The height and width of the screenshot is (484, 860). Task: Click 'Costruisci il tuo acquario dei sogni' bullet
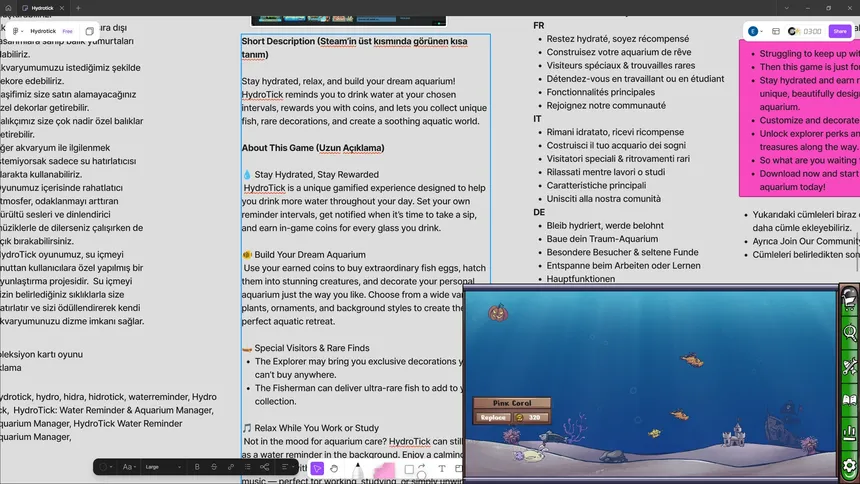[616, 145]
